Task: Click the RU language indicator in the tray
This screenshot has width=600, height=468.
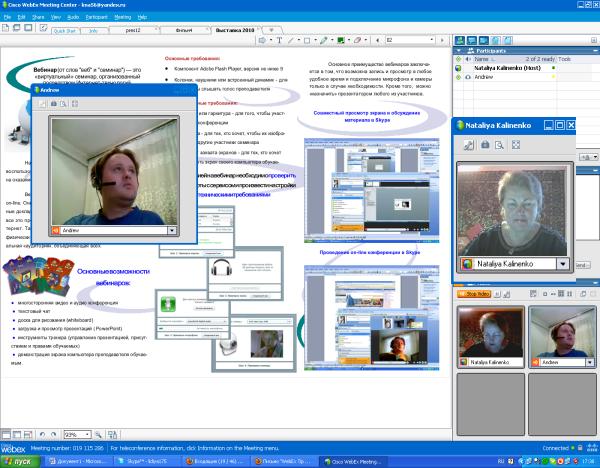Action: click(501, 461)
